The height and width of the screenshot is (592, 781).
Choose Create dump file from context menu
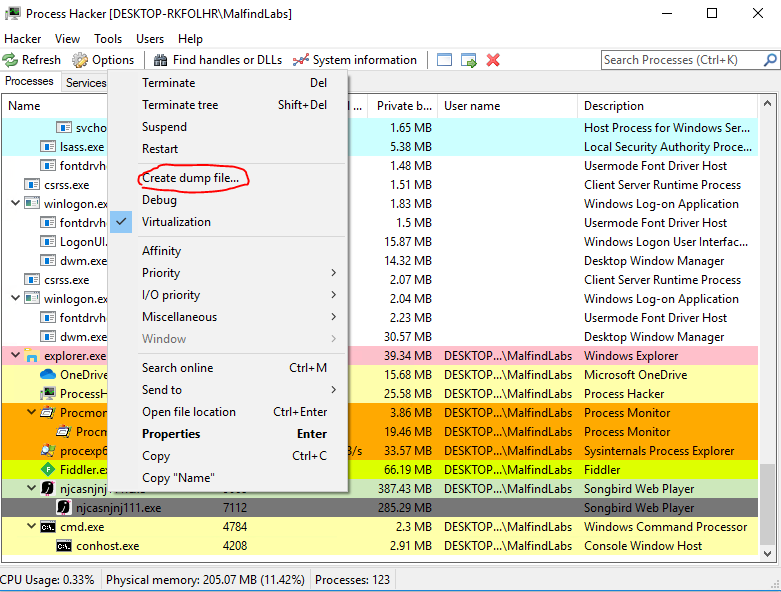coord(190,178)
